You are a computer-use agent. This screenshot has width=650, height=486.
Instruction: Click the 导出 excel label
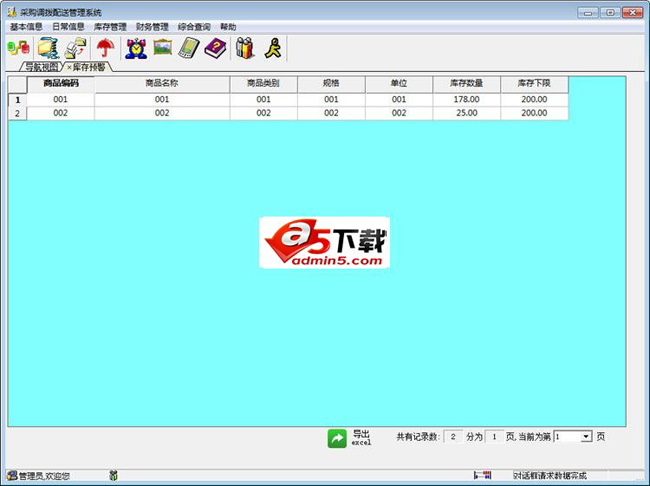[x=361, y=438]
